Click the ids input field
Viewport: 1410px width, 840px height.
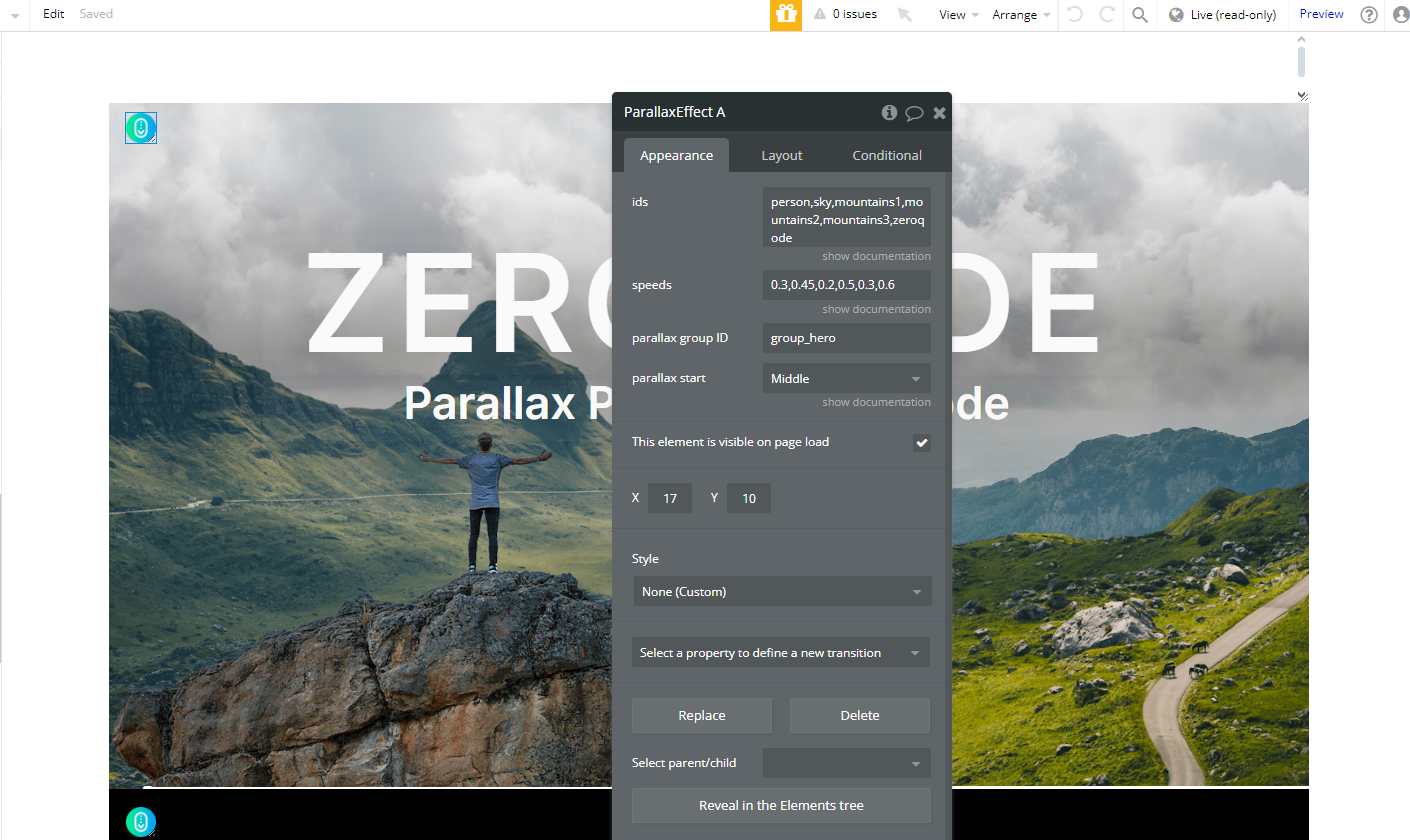point(847,217)
